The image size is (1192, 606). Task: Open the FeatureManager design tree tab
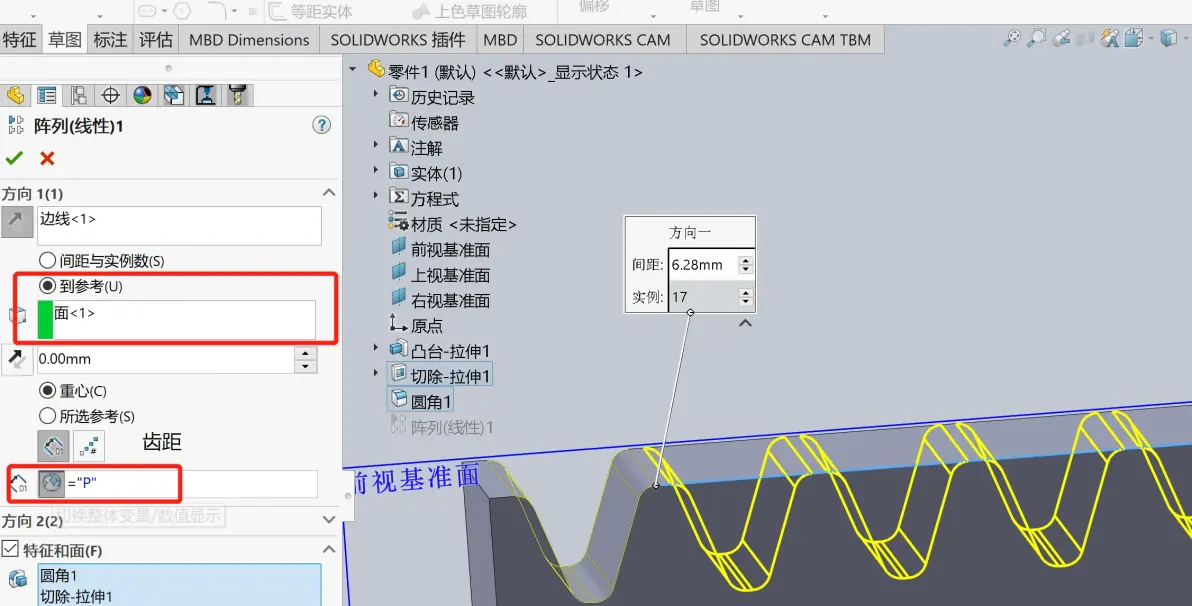tap(15, 95)
